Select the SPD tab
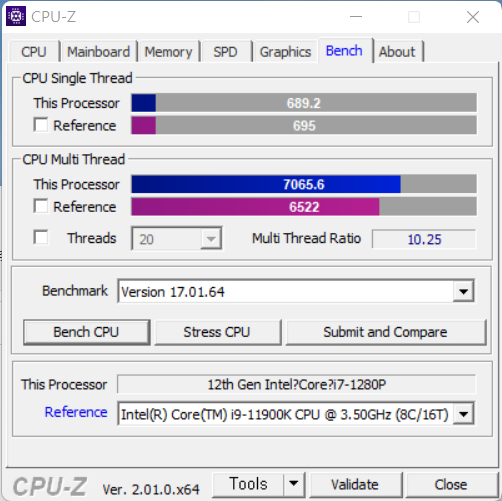 (x=226, y=52)
